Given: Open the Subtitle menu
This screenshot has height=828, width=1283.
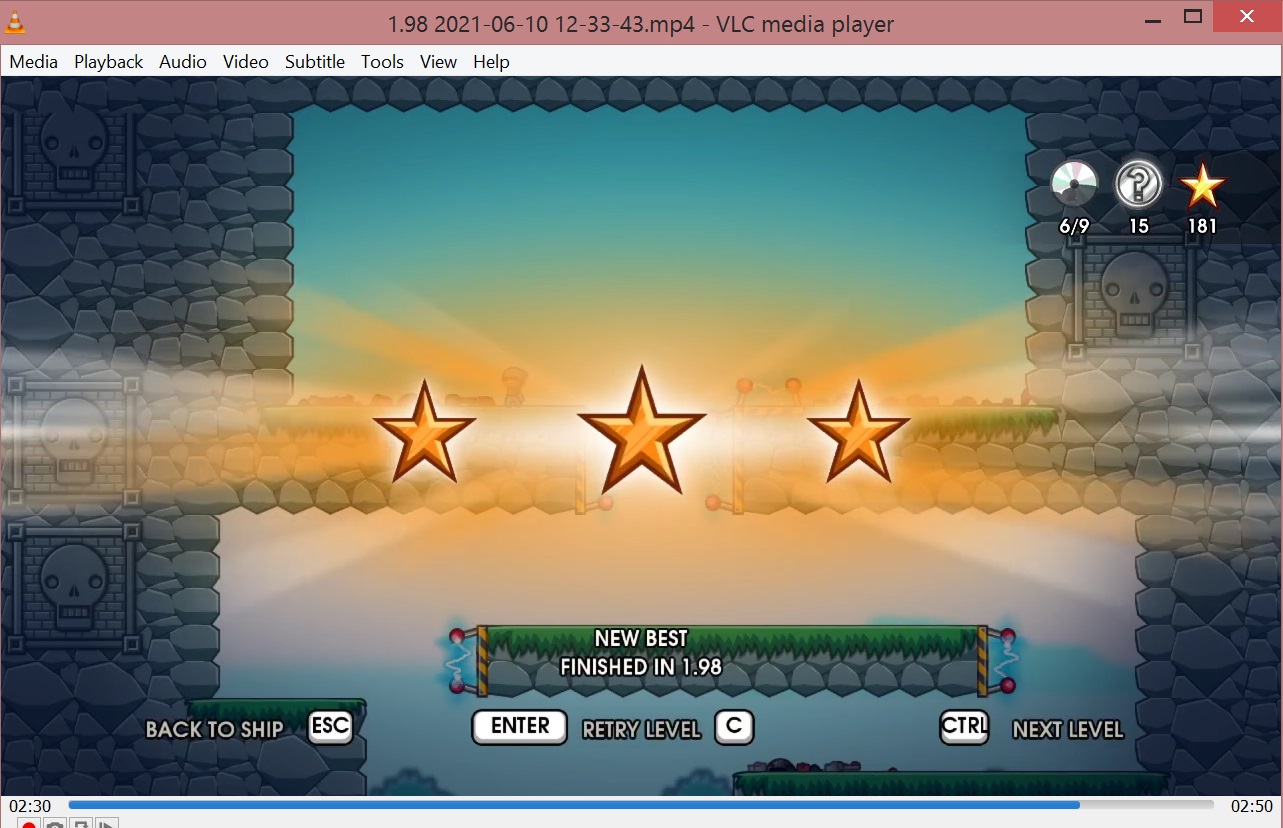Looking at the screenshot, I should pos(315,62).
